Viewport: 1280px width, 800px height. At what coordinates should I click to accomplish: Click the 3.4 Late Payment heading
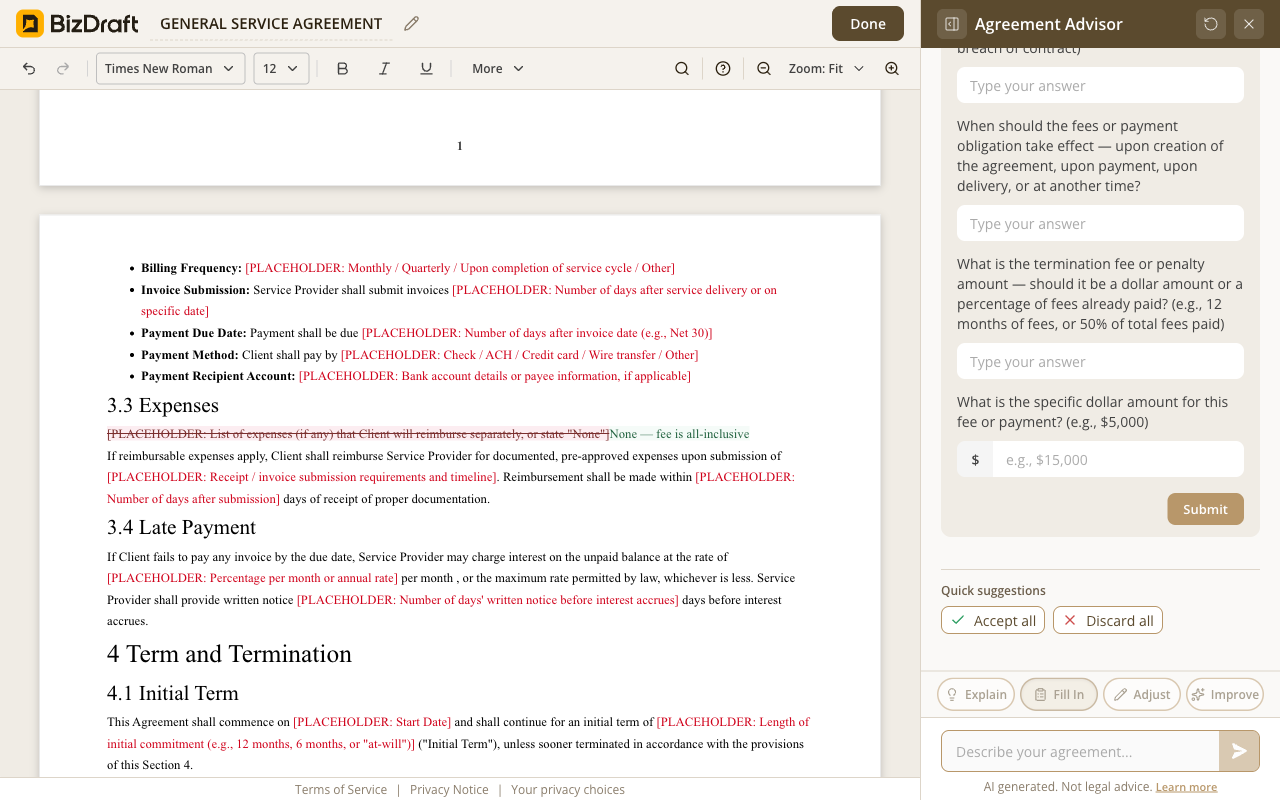pyautogui.click(x=182, y=527)
